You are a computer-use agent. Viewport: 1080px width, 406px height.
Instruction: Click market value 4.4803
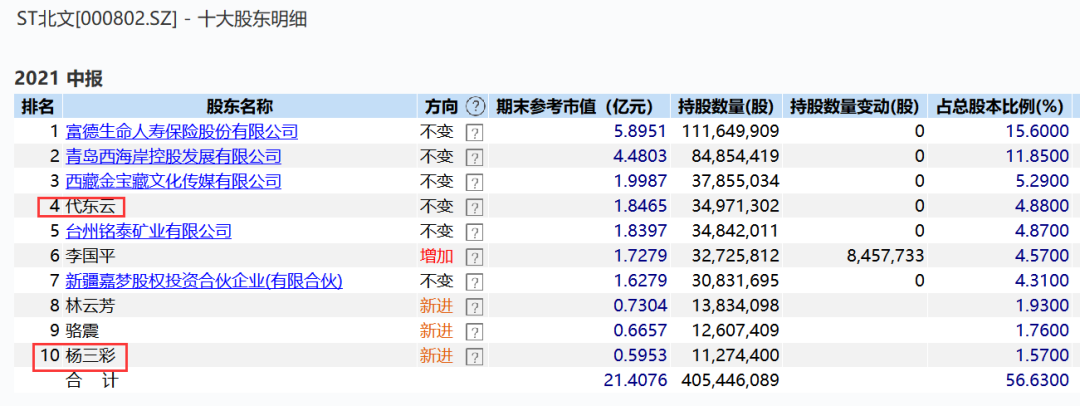641,156
